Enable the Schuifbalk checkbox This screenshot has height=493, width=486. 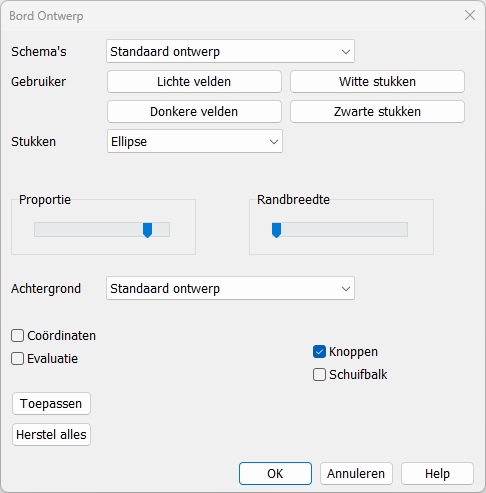point(319,375)
